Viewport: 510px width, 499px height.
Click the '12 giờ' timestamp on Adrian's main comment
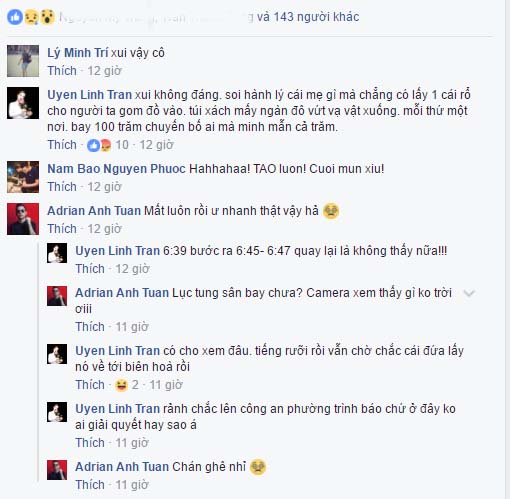tap(104, 229)
